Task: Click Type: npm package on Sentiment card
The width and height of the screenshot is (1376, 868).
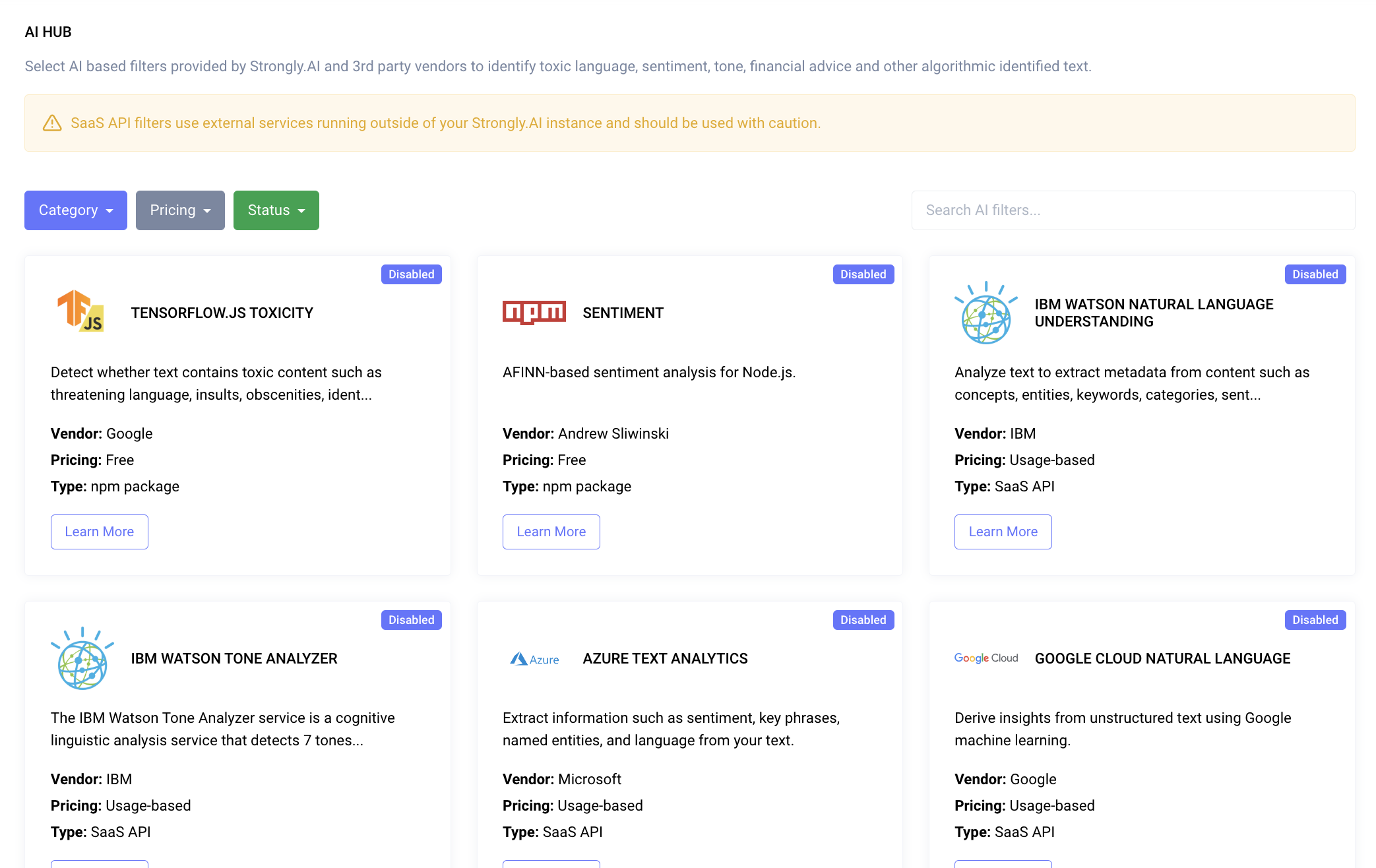Action: click(x=567, y=486)
